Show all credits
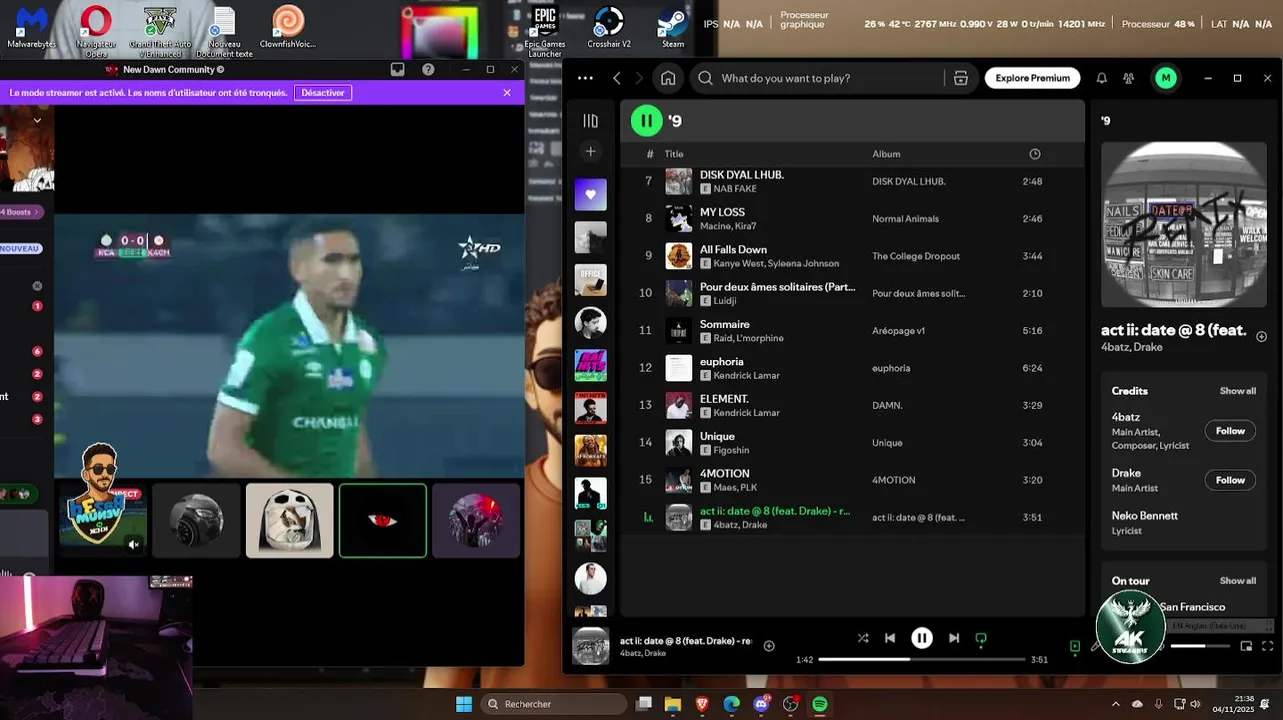1283x720 pixels. tap(1237, 391)
